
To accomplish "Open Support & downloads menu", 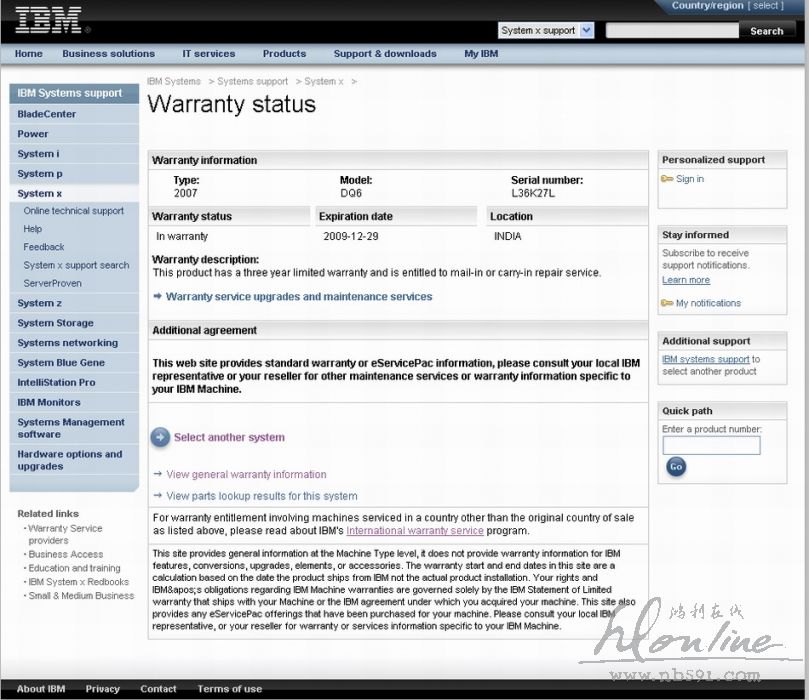I will 385,54.
